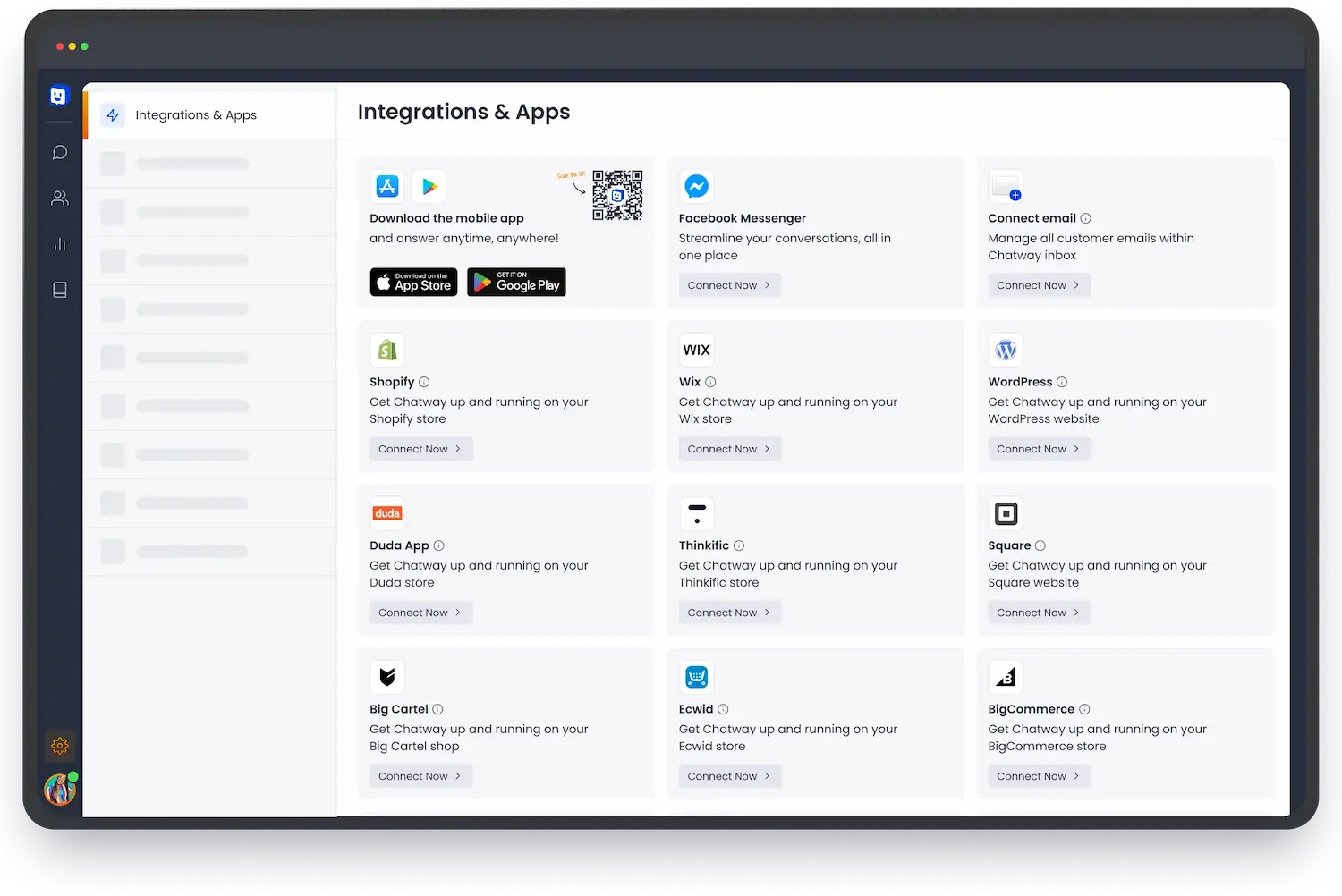This screenshot has height=896, width=1342.
Task: Open the knowledge base book icon
Action: point(60,290)
